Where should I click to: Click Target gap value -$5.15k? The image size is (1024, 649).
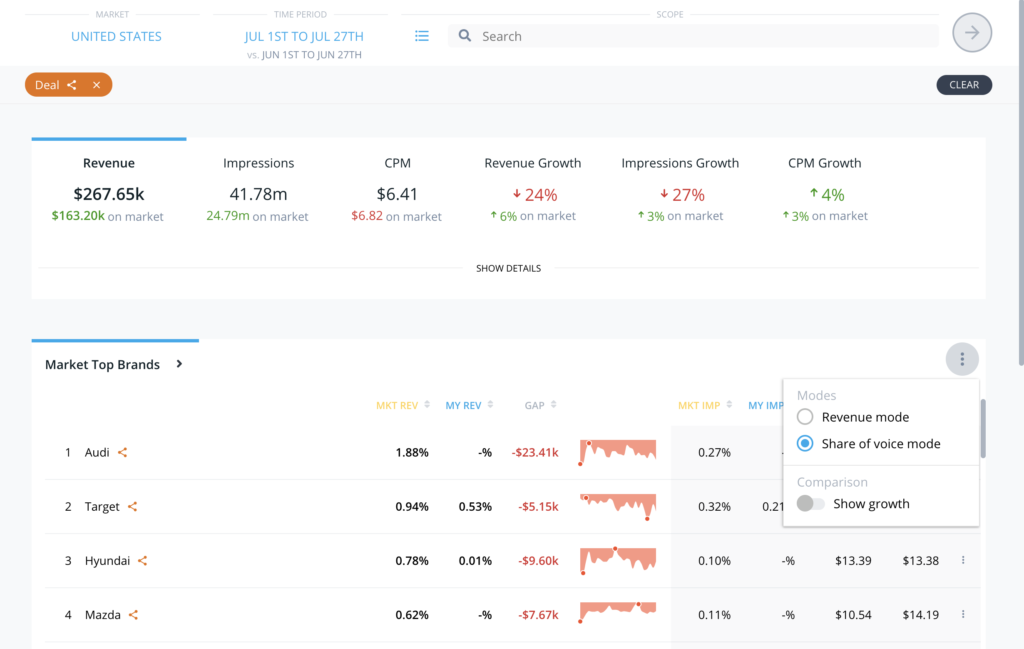click(538, 507)
